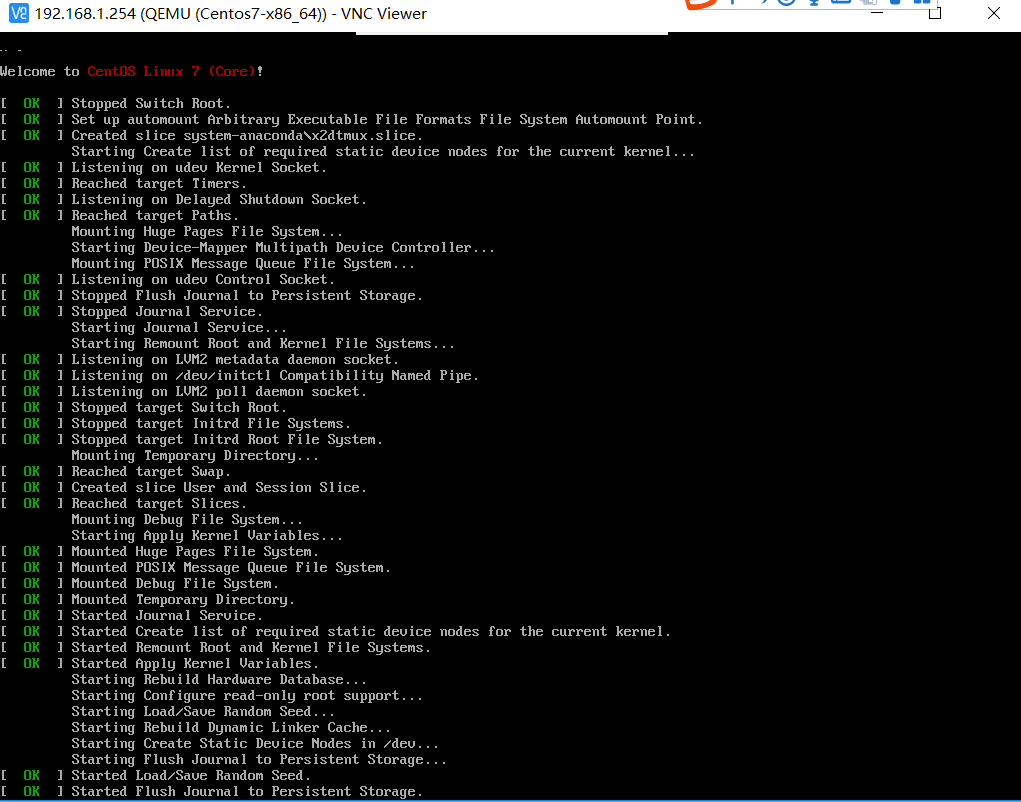Click 'Mounting Huge Pages File System...' line

coord(207,232)
